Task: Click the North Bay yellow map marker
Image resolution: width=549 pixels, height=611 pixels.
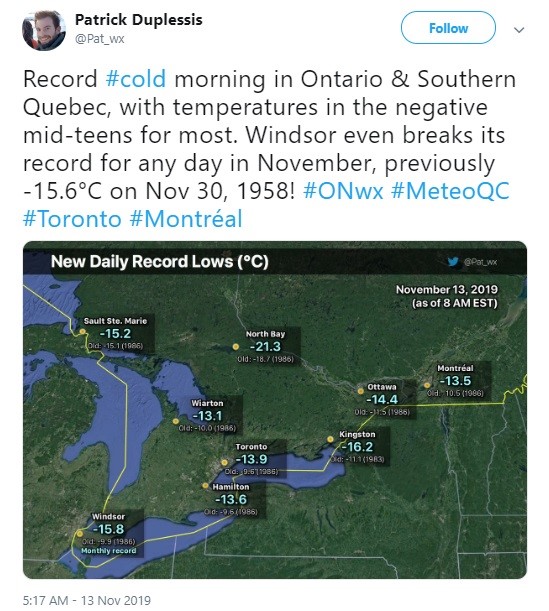Action: (235, 346)
